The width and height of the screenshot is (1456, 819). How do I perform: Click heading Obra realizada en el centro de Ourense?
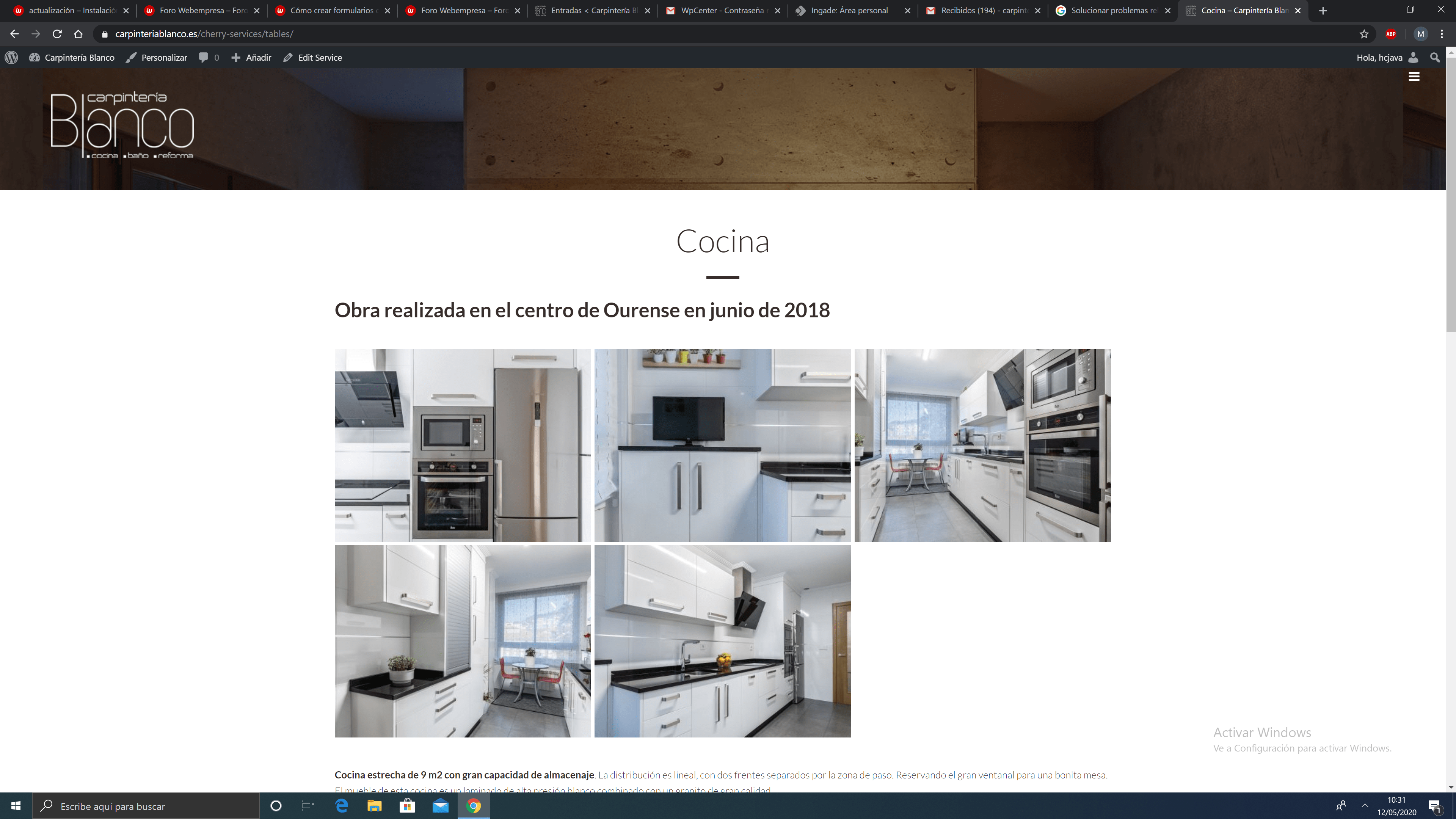point(582,310)
